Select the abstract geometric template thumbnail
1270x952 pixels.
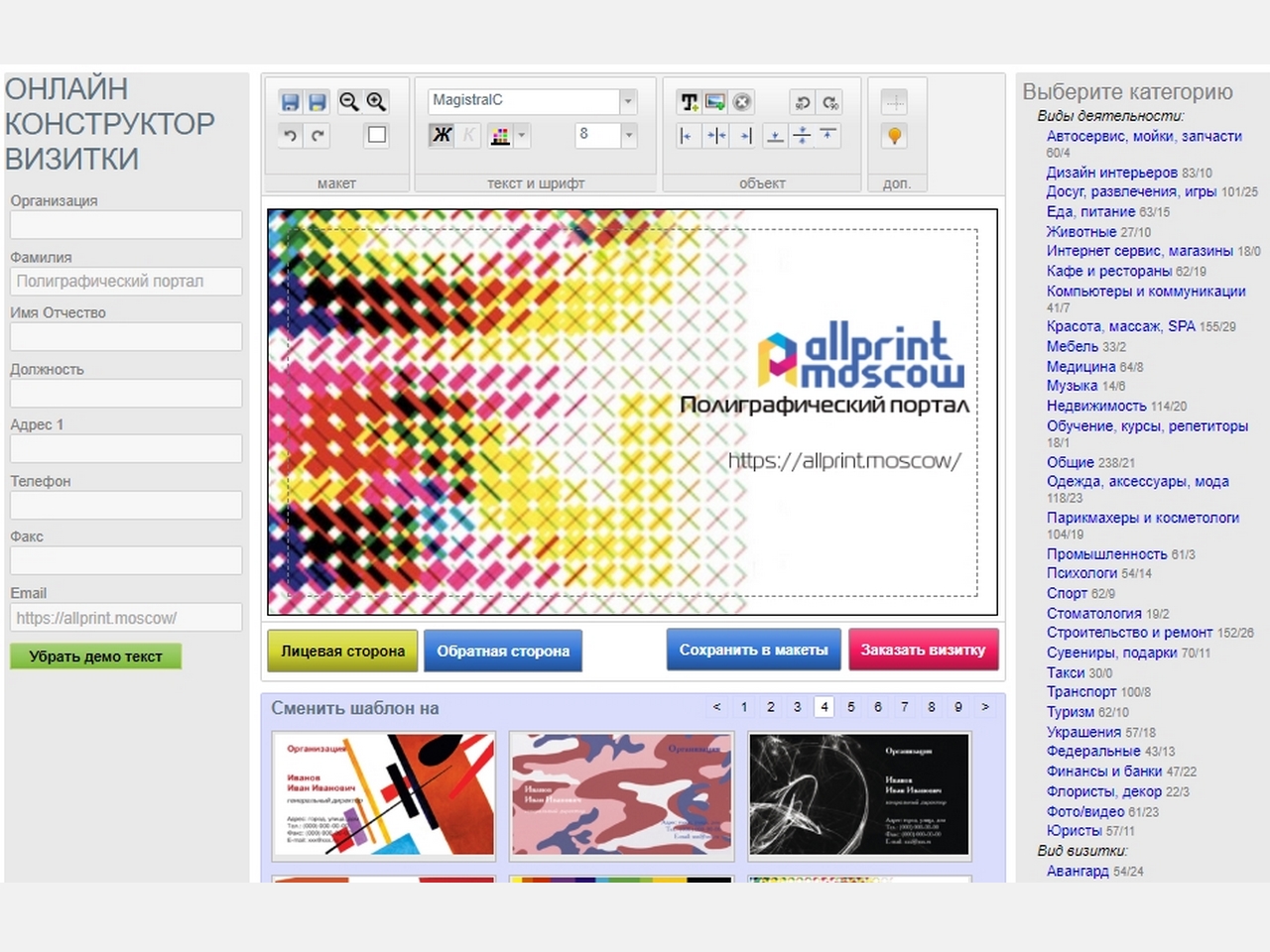[384, 795]
